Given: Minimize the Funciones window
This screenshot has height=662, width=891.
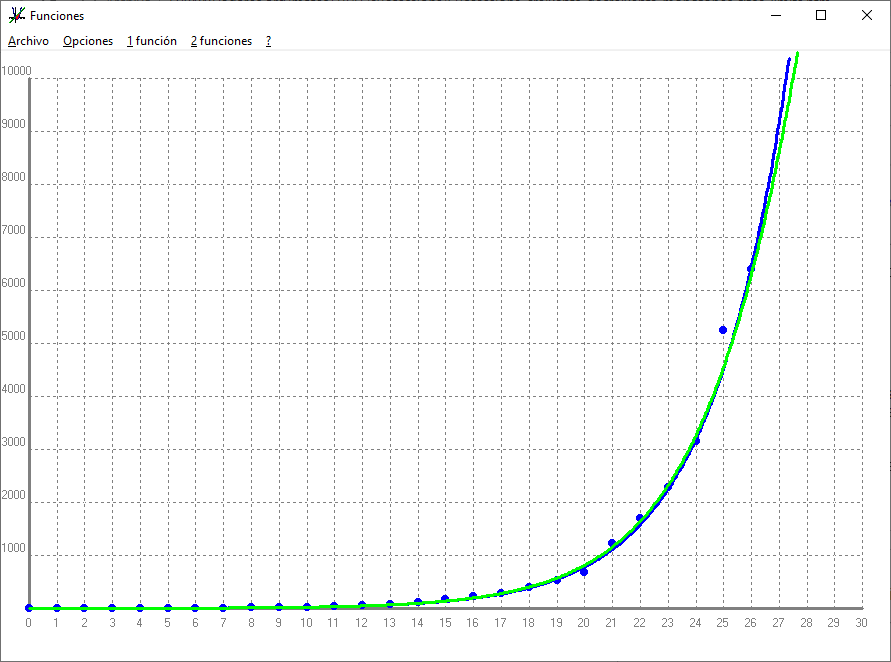Looking at the screenshot, I should coord(775,16).
